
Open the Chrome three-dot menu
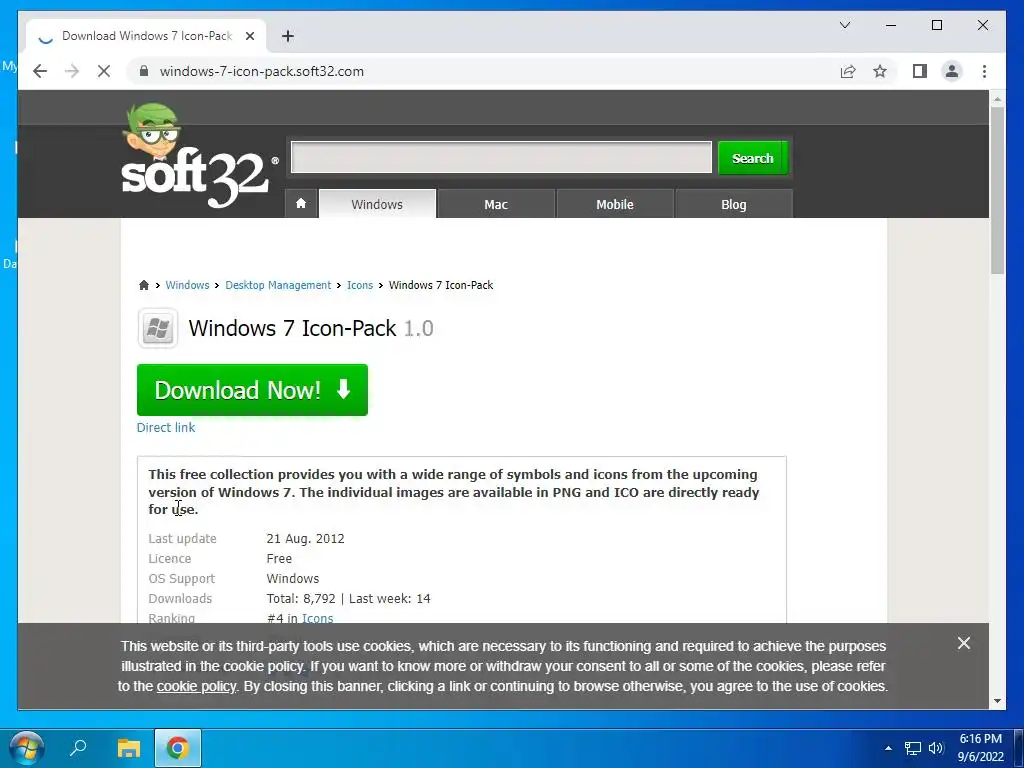984,71
